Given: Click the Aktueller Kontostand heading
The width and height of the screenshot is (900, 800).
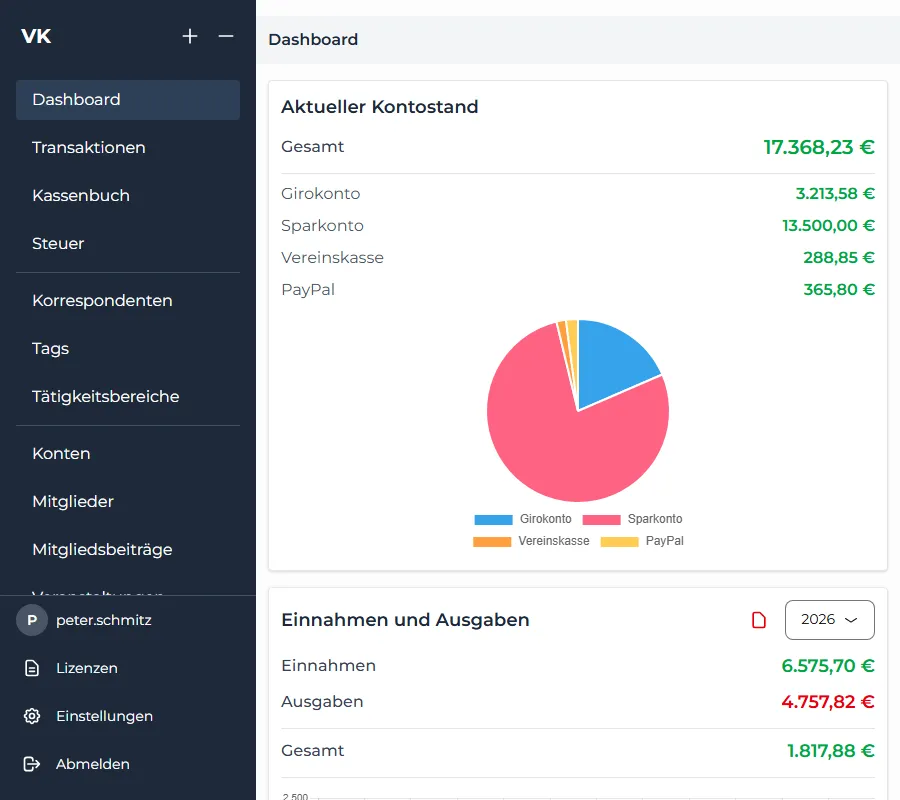Looking at the screenshot, I should (x=379, y=107).
